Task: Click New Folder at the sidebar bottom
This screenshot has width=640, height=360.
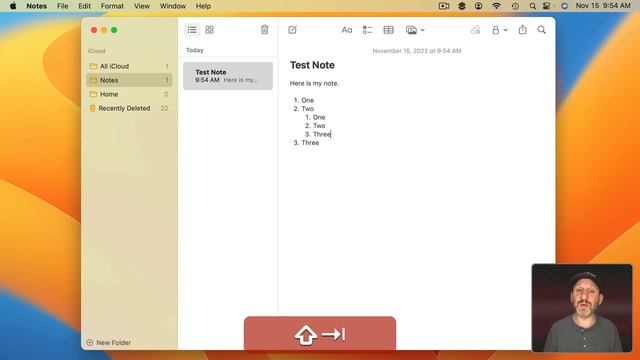Action: coord(109,342)
